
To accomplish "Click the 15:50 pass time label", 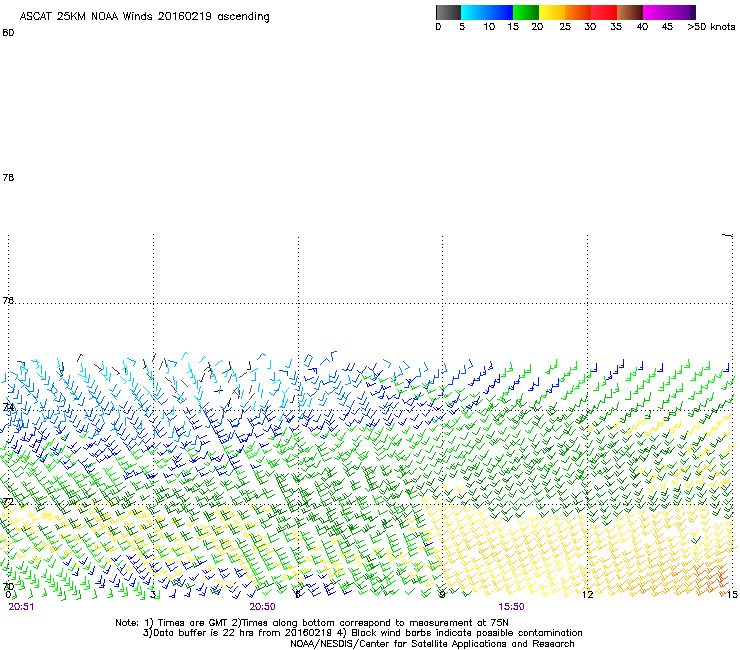I will 512,607.
